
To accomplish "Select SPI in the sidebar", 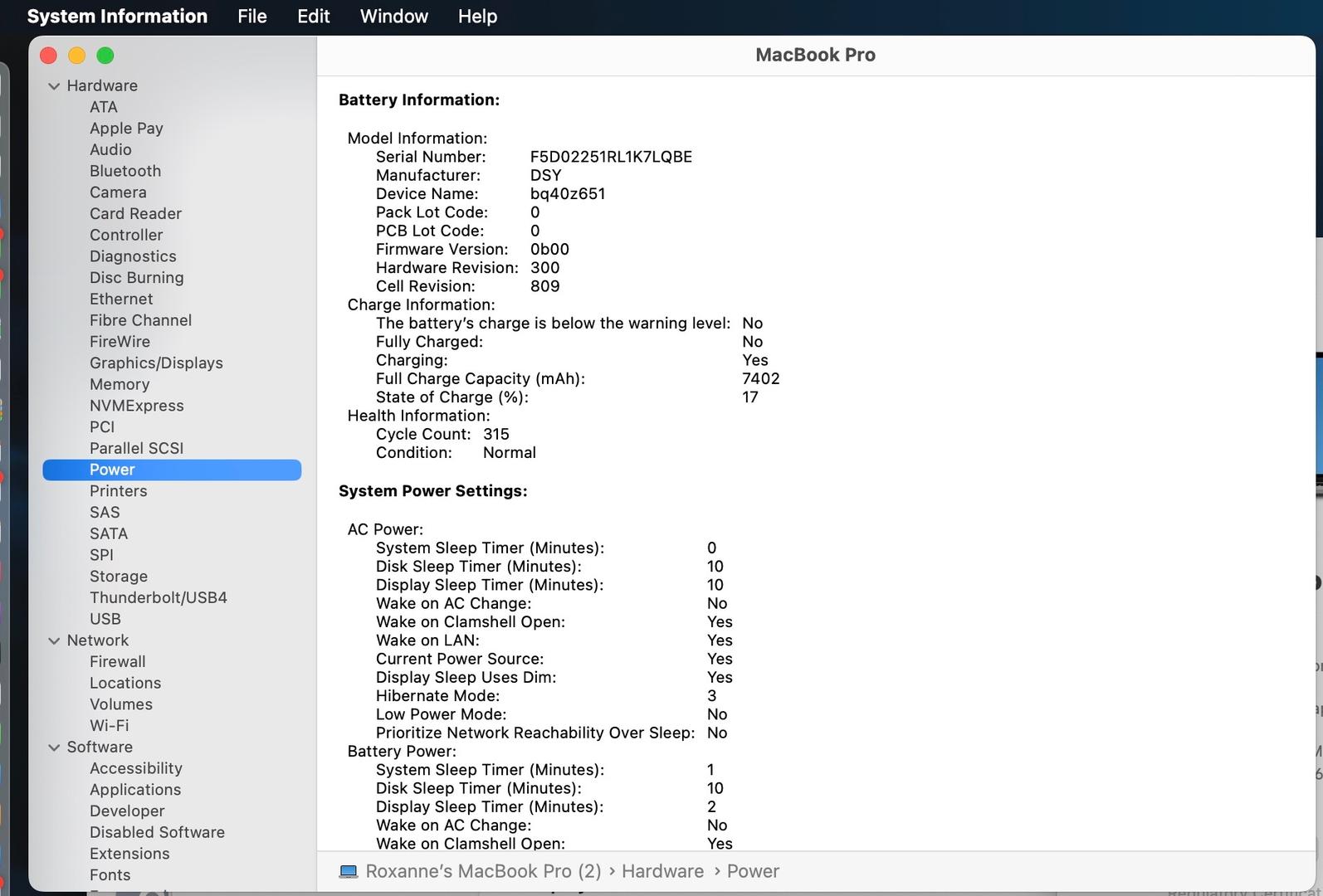I will tap(101, 555).
